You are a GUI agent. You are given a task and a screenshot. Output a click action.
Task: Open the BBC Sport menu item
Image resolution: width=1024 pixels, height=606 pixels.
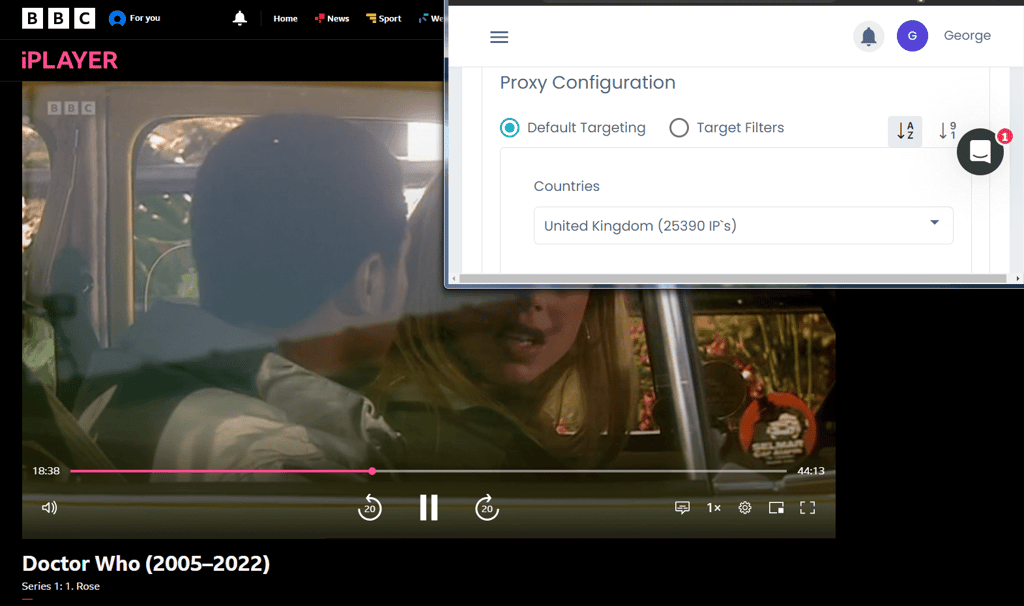(x=384, y=18)
